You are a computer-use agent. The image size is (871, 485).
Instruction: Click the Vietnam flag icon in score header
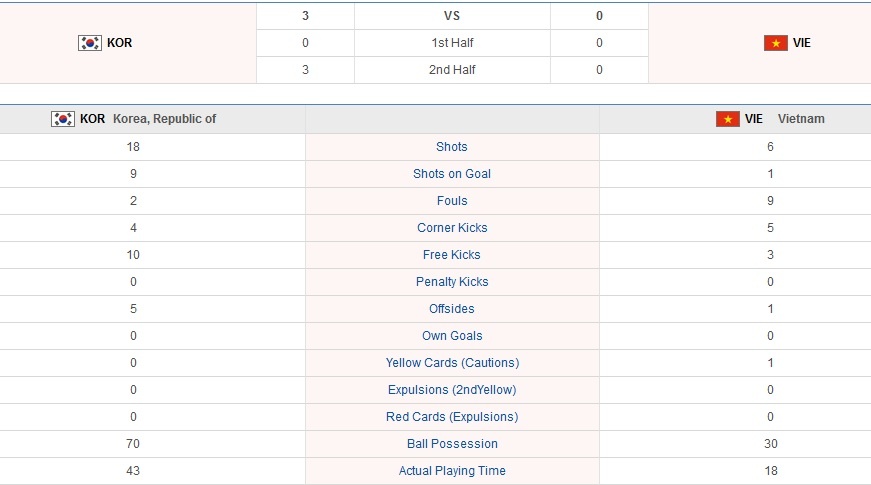pyautogui.click(x=775, y=43)
